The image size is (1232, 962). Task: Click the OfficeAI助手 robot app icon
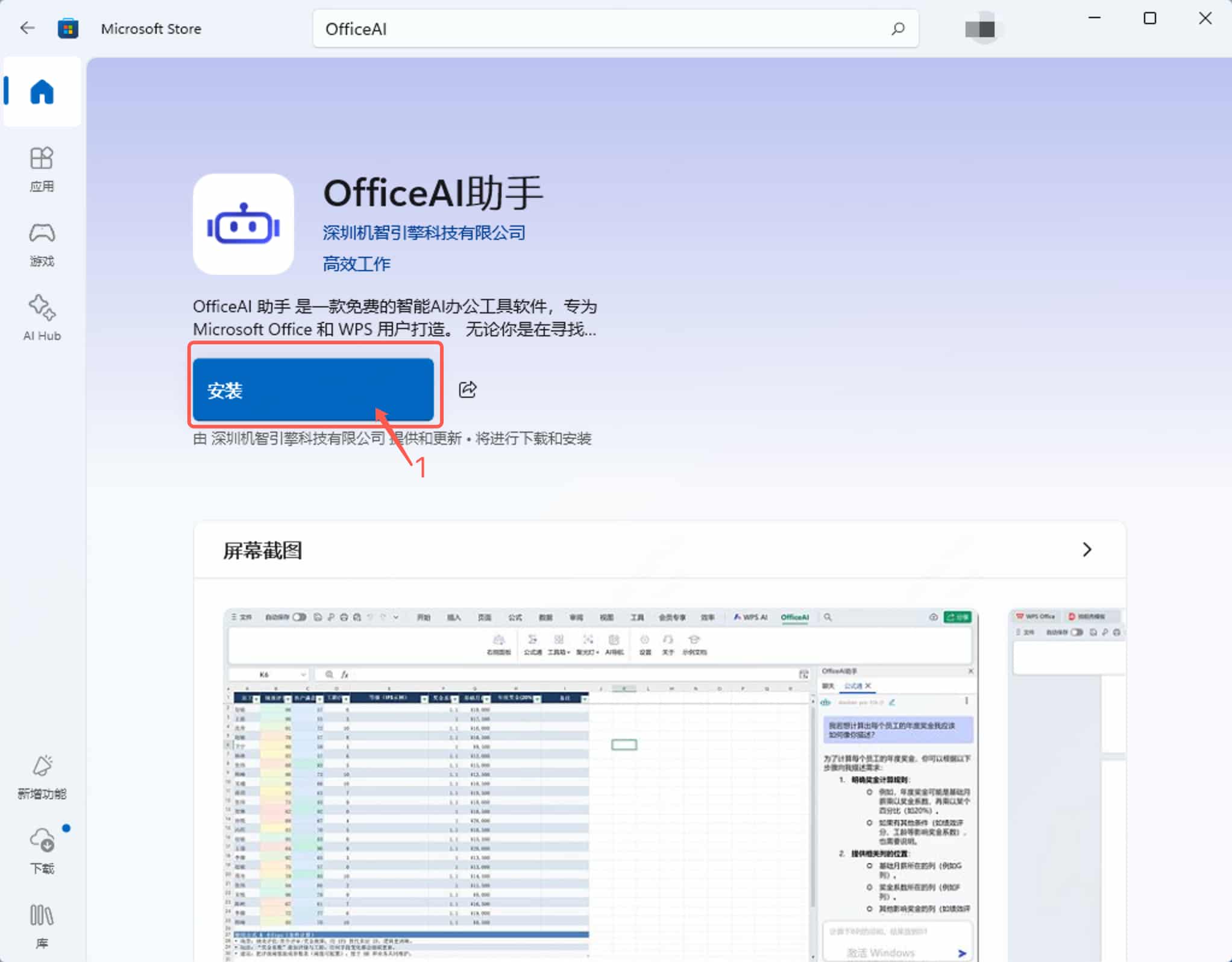tap(244, 224)
